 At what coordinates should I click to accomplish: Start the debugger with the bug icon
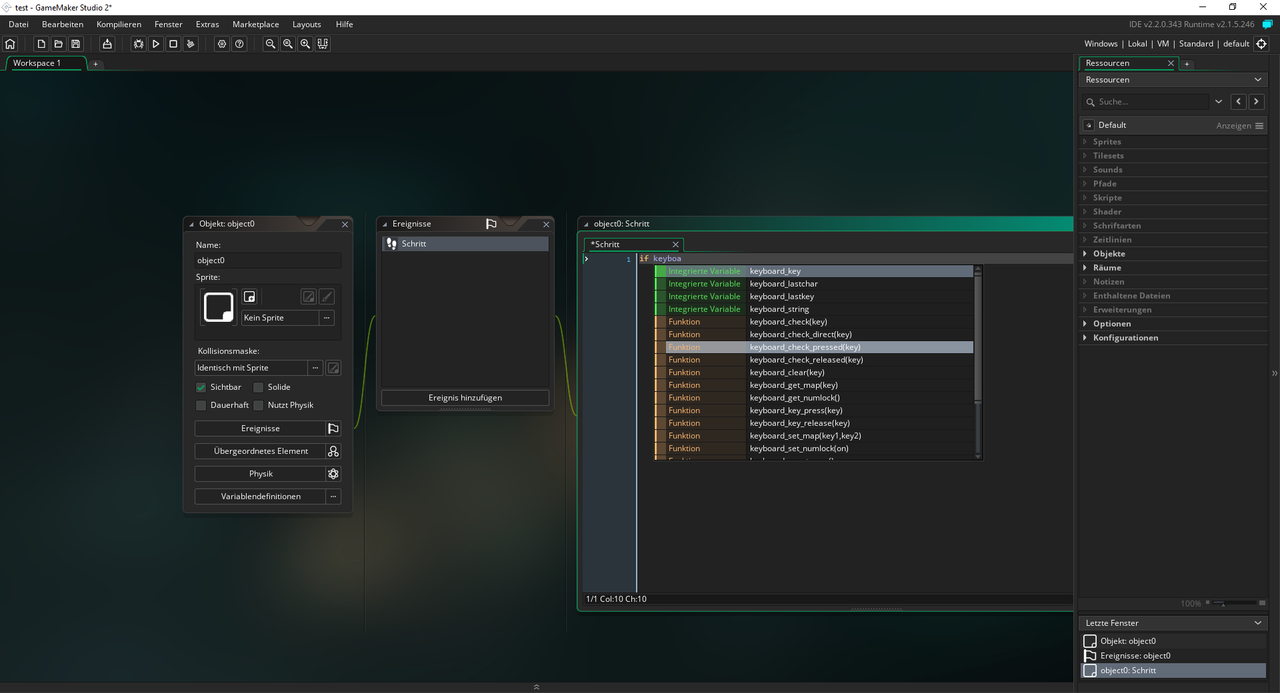tap(139, 44)
